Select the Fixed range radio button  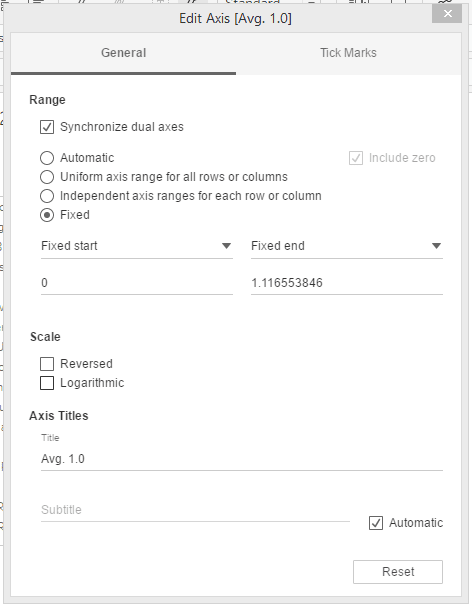coord(47,215)
